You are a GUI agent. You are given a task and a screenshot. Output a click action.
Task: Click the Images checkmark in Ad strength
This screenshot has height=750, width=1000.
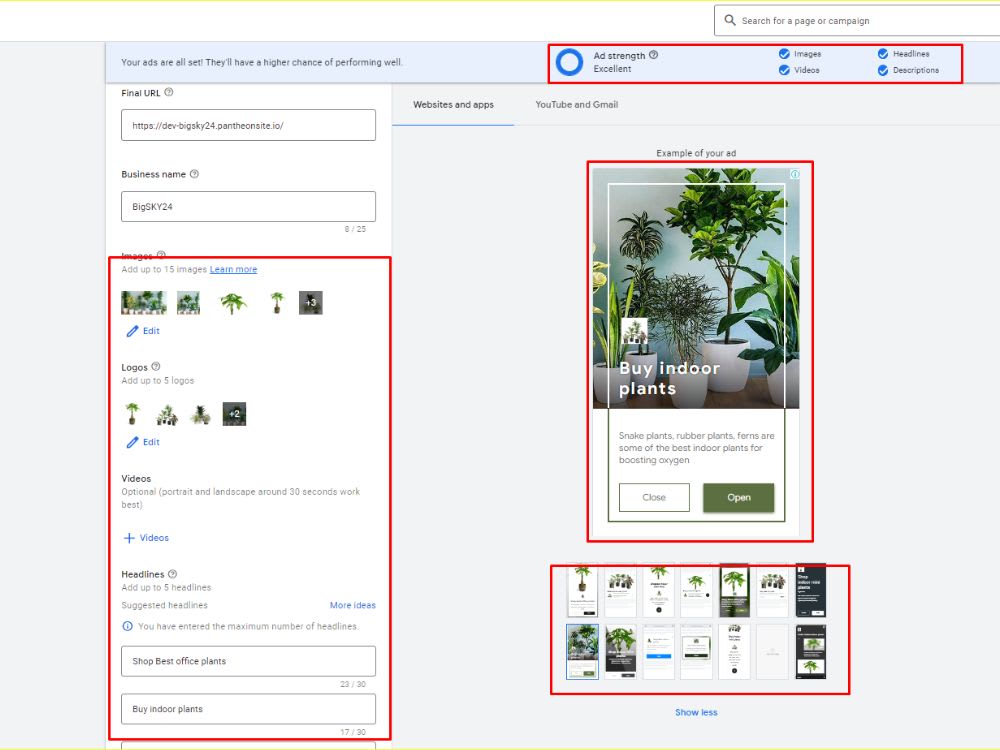point(784,54)
